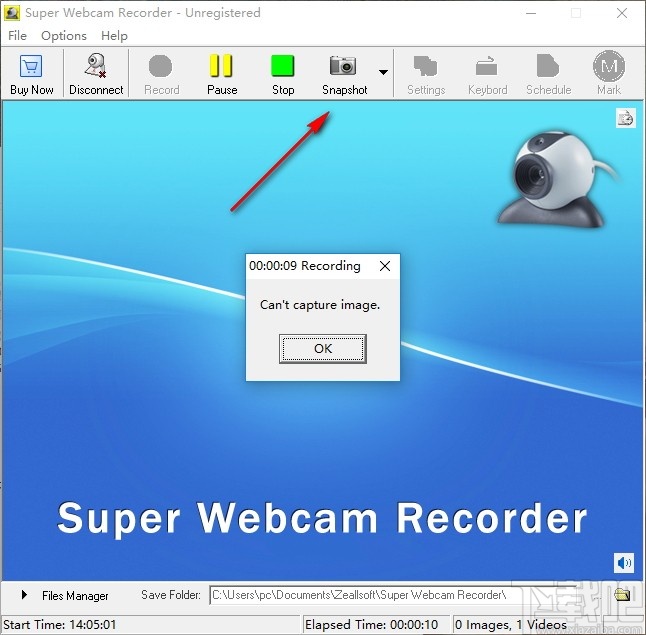
Task: Open the Snapshot dropdown arrow
Action: [x=383, y=72]
